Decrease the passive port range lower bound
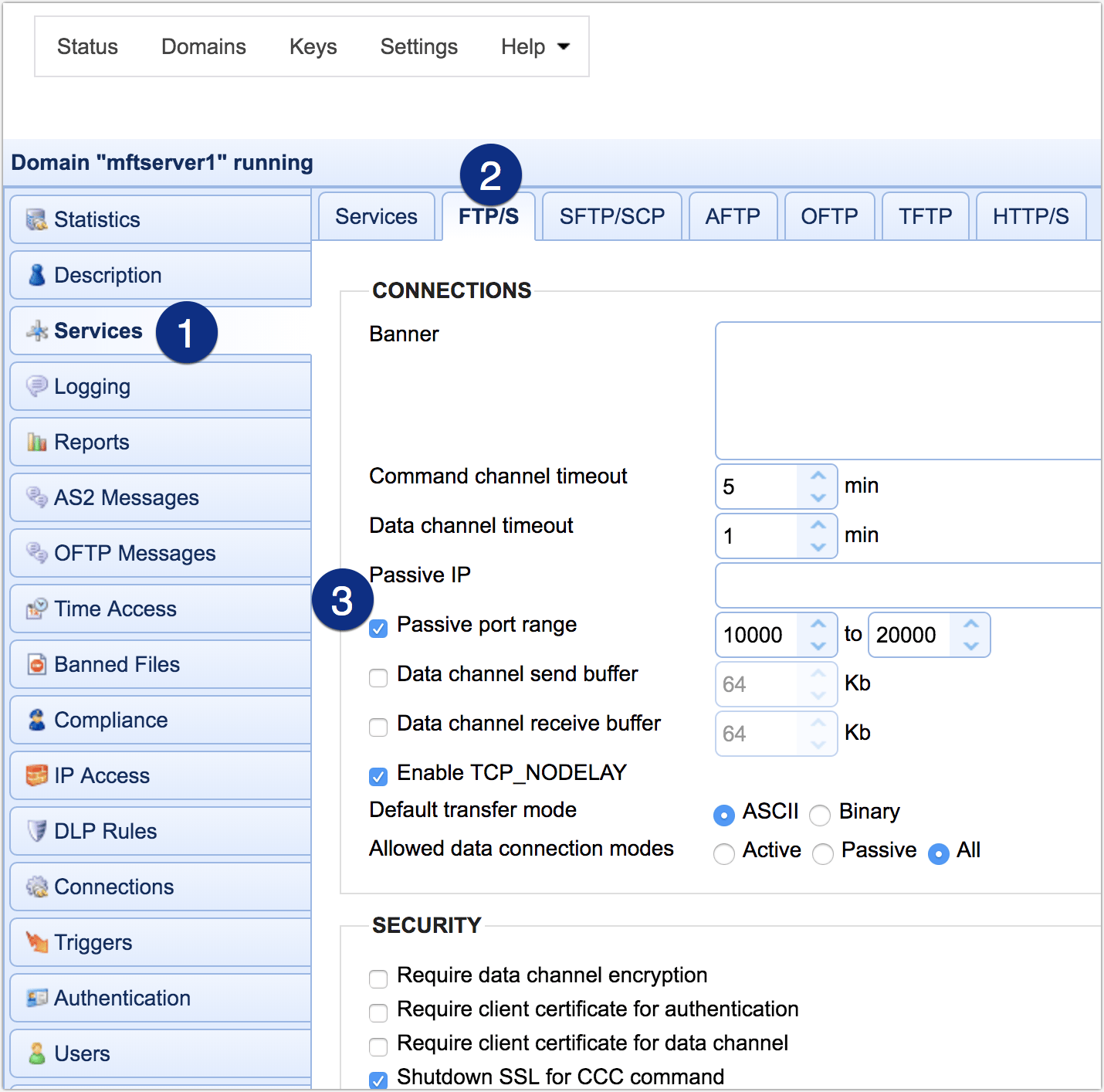 pyautogui.click(x=818, y=644)
